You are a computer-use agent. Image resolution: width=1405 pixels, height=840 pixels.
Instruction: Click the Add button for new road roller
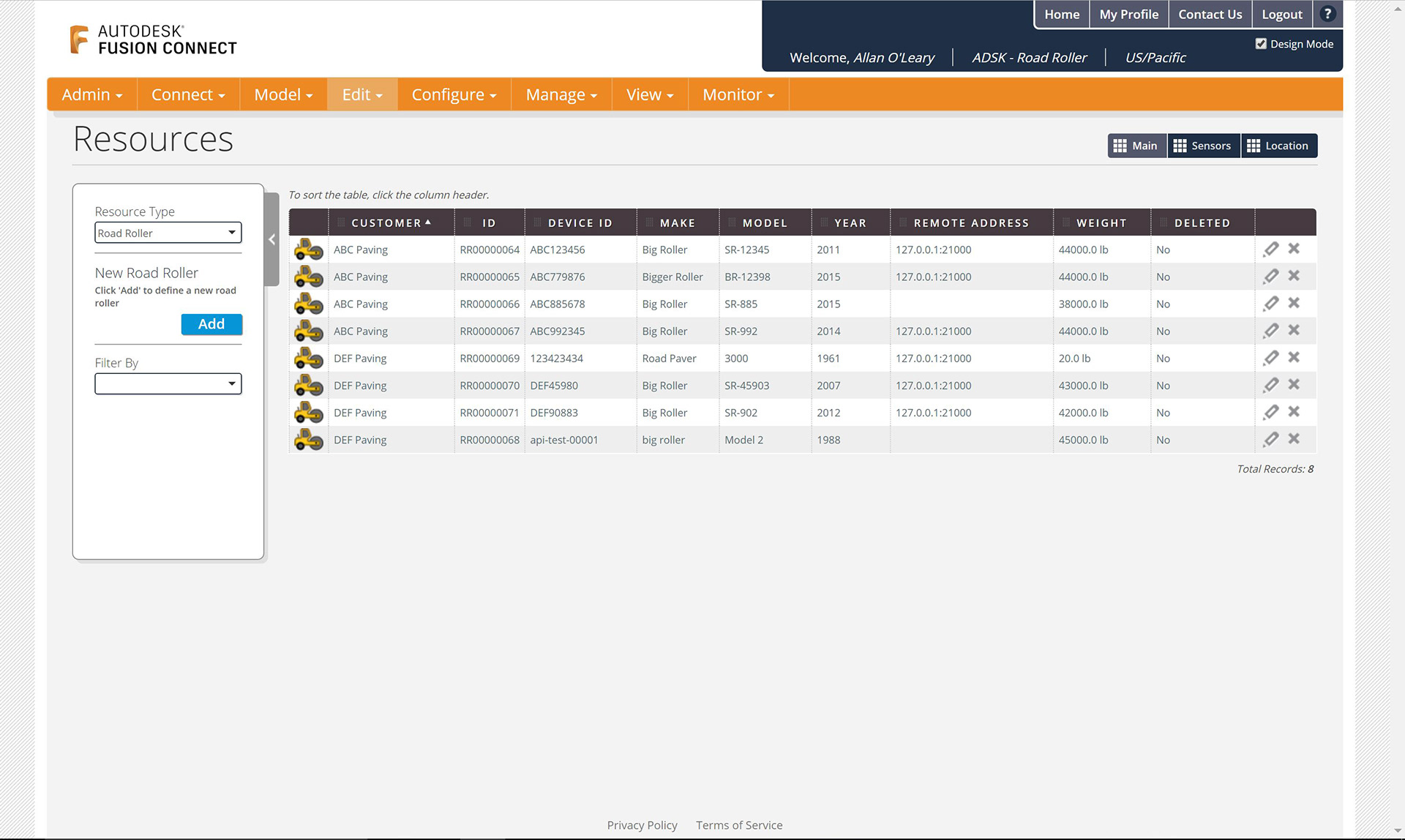211,324
